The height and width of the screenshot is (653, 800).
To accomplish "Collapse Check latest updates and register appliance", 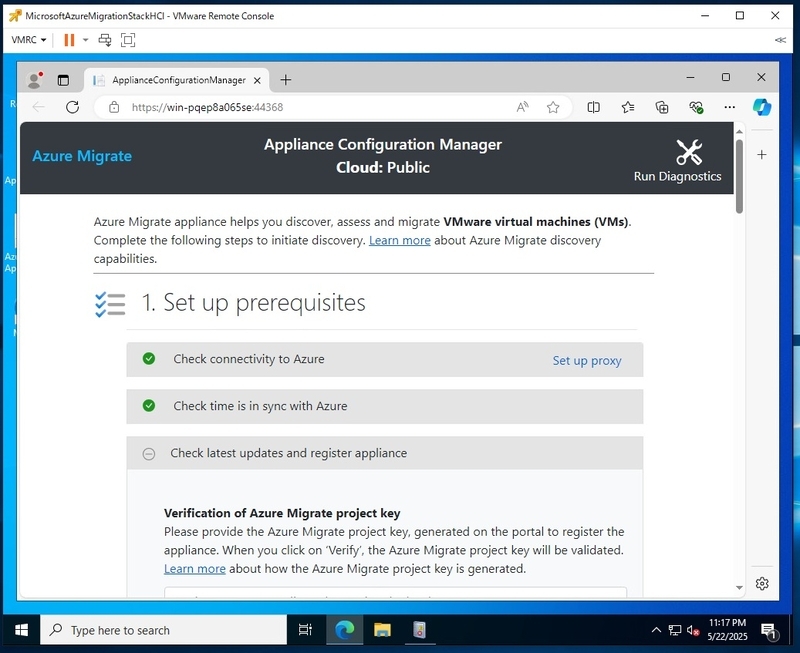I will 385,453.
